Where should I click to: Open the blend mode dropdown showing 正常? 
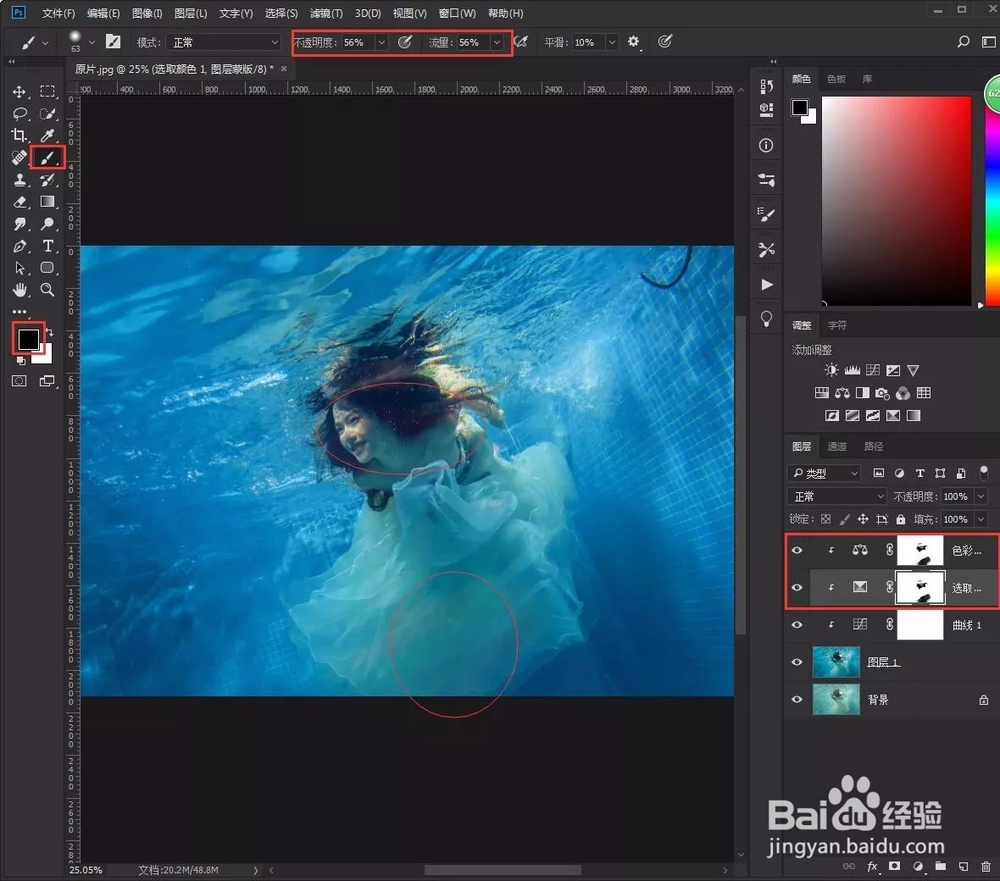pyautogui.click(x=836, y=496)
